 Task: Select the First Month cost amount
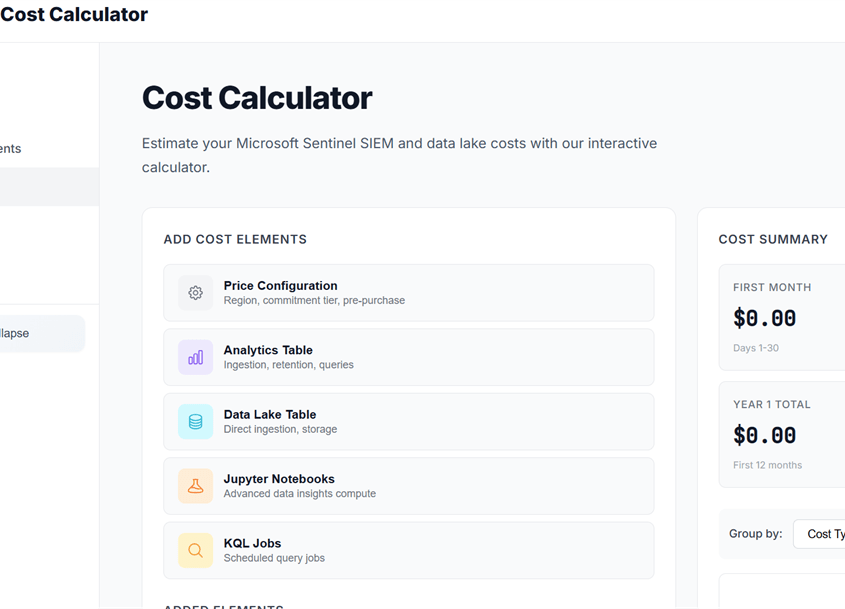pyautogui.click(x=765, y=319)
